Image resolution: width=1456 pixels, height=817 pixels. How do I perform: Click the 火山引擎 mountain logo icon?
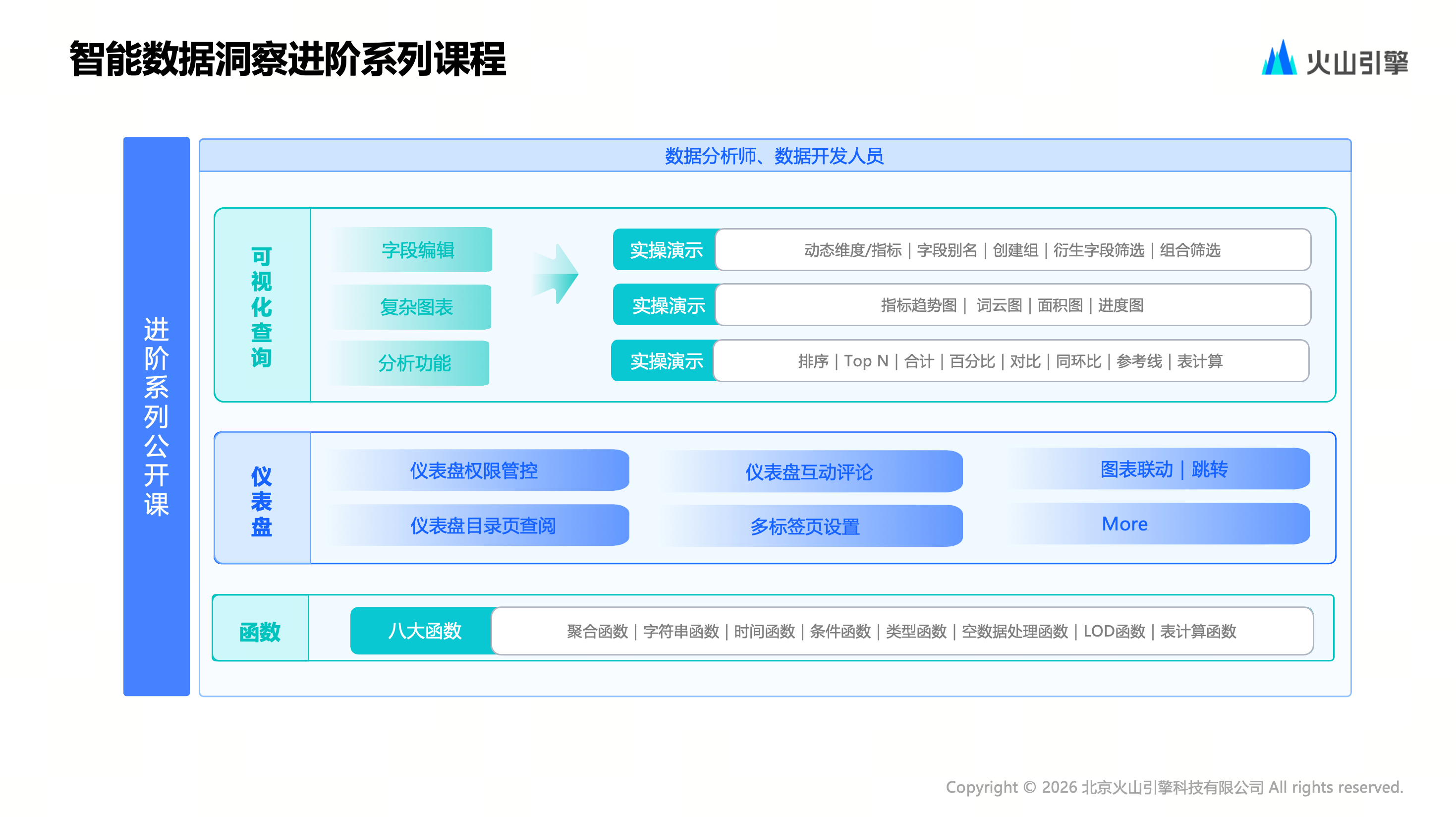(x=1279, y=59)
